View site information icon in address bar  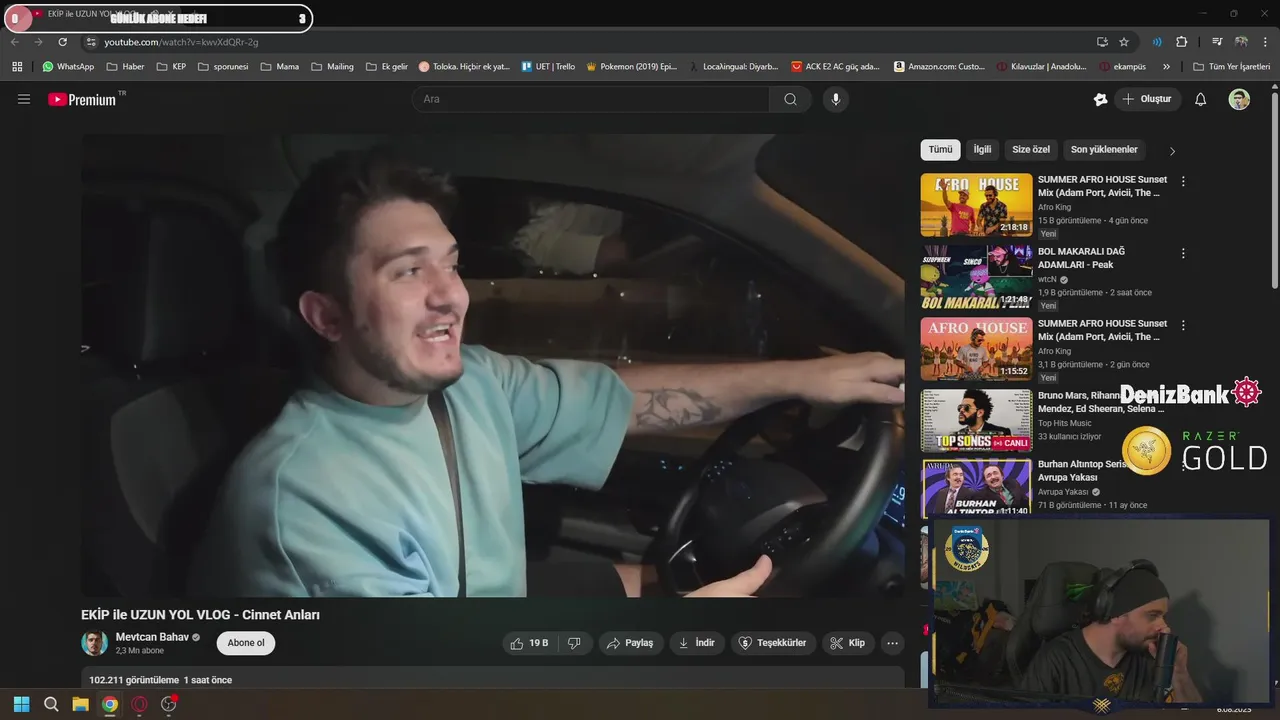tap(91, 42)
